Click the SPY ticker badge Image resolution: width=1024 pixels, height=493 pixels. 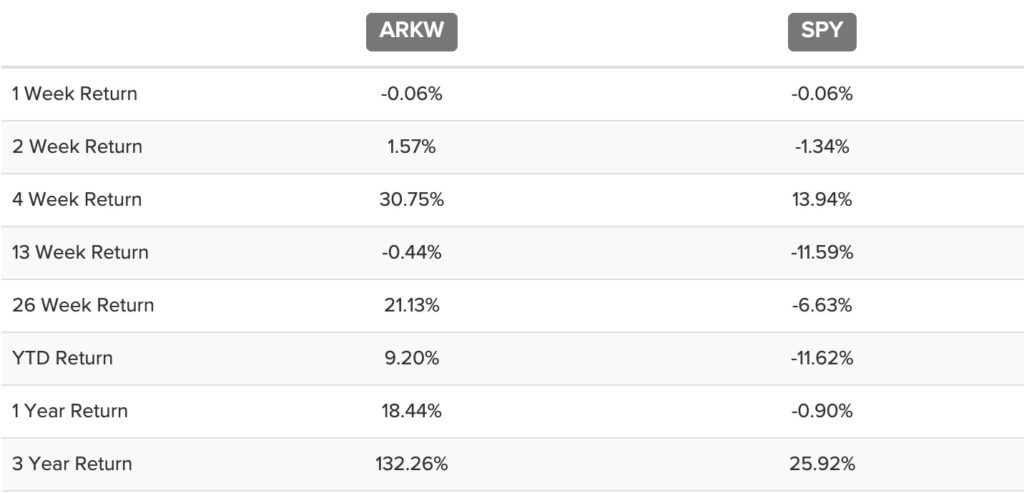pyautogui.click(x=822, y=31)
